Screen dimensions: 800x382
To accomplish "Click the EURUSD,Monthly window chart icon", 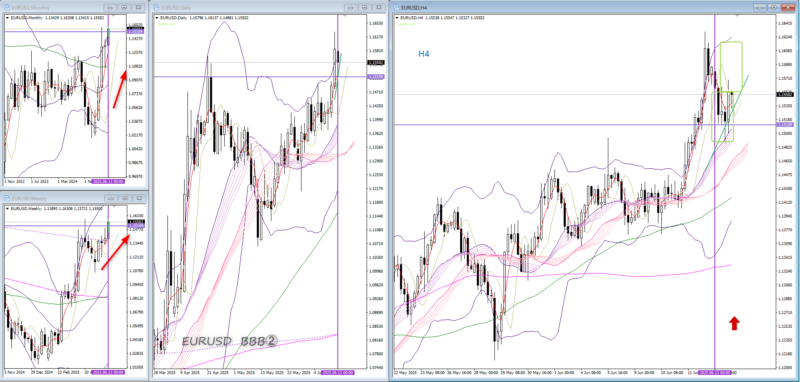I will [x=7, y=8].
